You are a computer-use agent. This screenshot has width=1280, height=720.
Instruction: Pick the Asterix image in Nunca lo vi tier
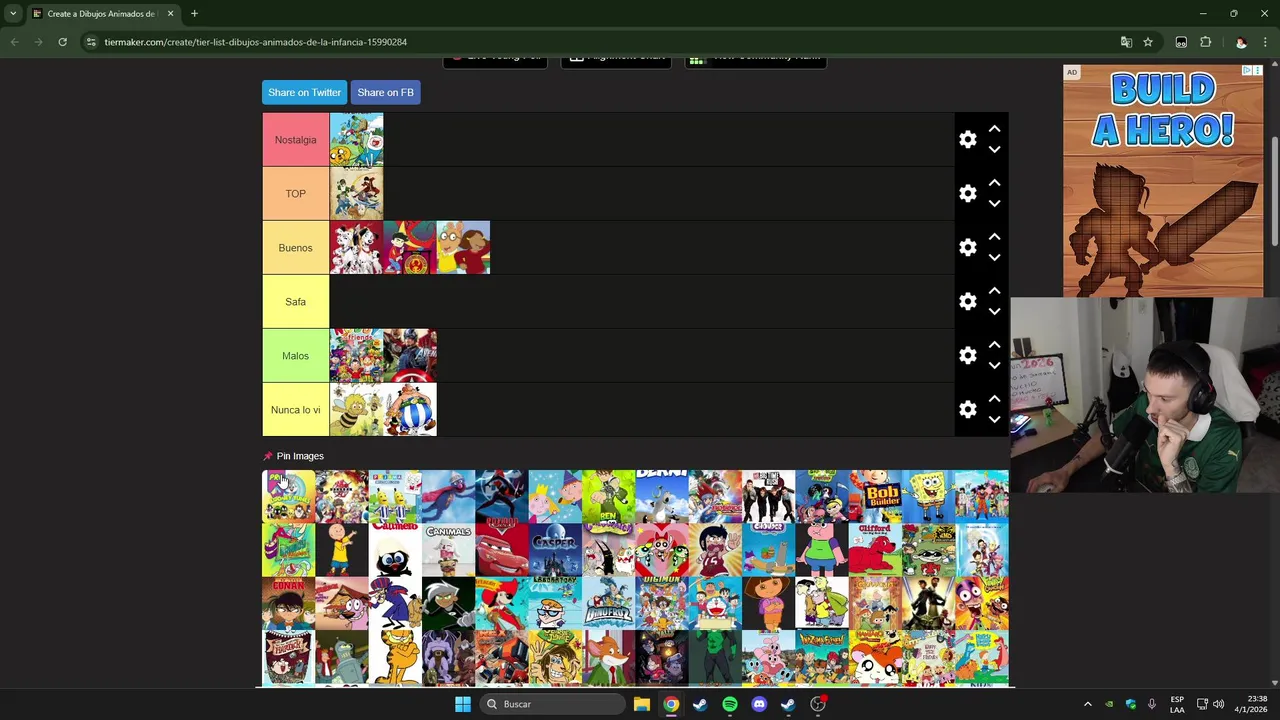point(410,410)
